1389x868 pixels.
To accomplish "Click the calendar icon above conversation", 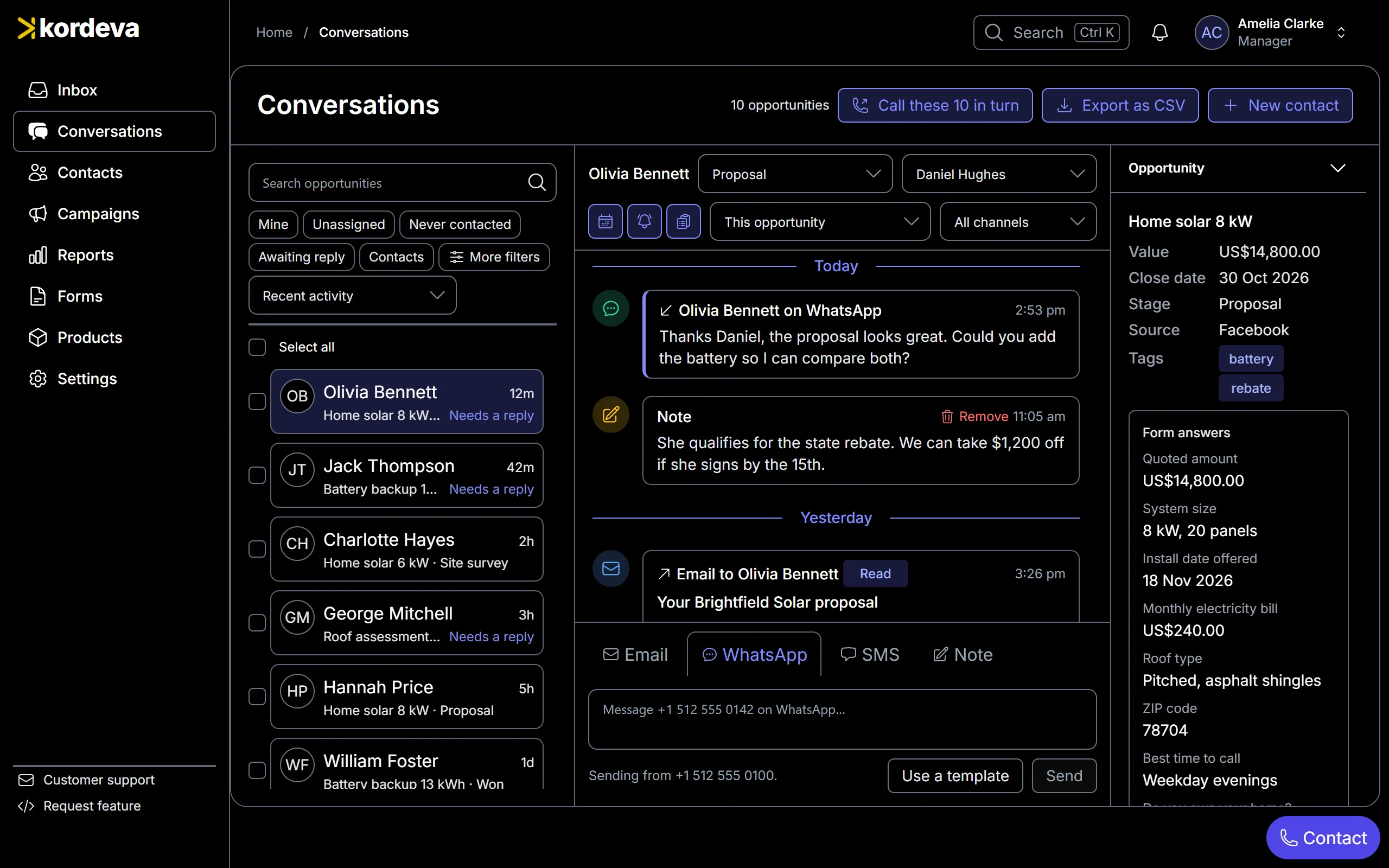I will 605,221.
